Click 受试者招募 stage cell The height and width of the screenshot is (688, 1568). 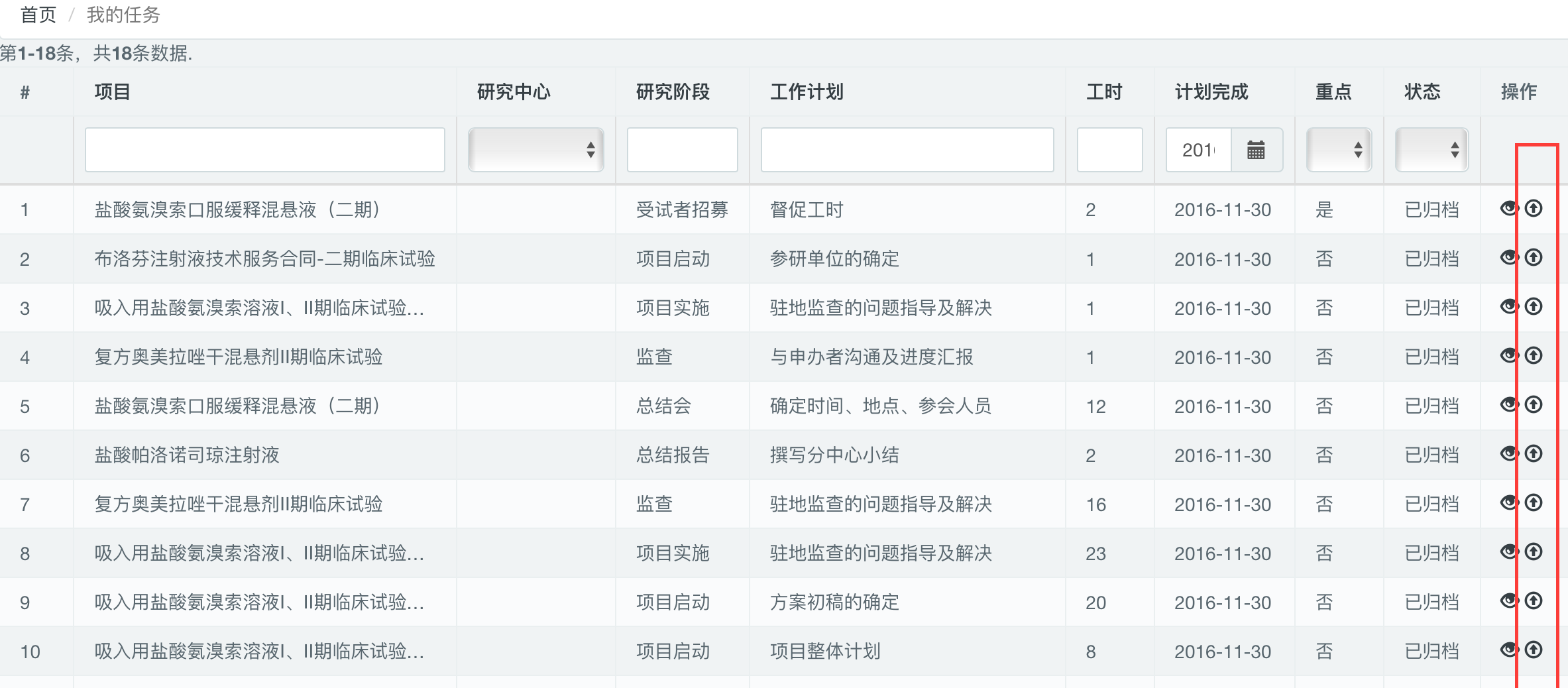coord(682,209)
